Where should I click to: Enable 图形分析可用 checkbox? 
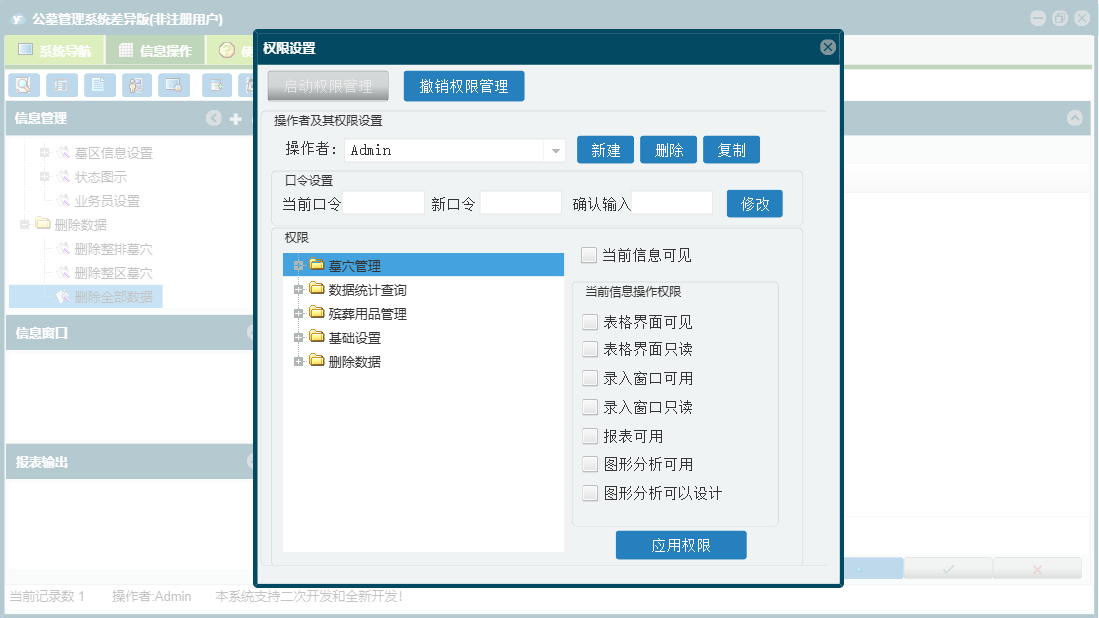(590, 464)
